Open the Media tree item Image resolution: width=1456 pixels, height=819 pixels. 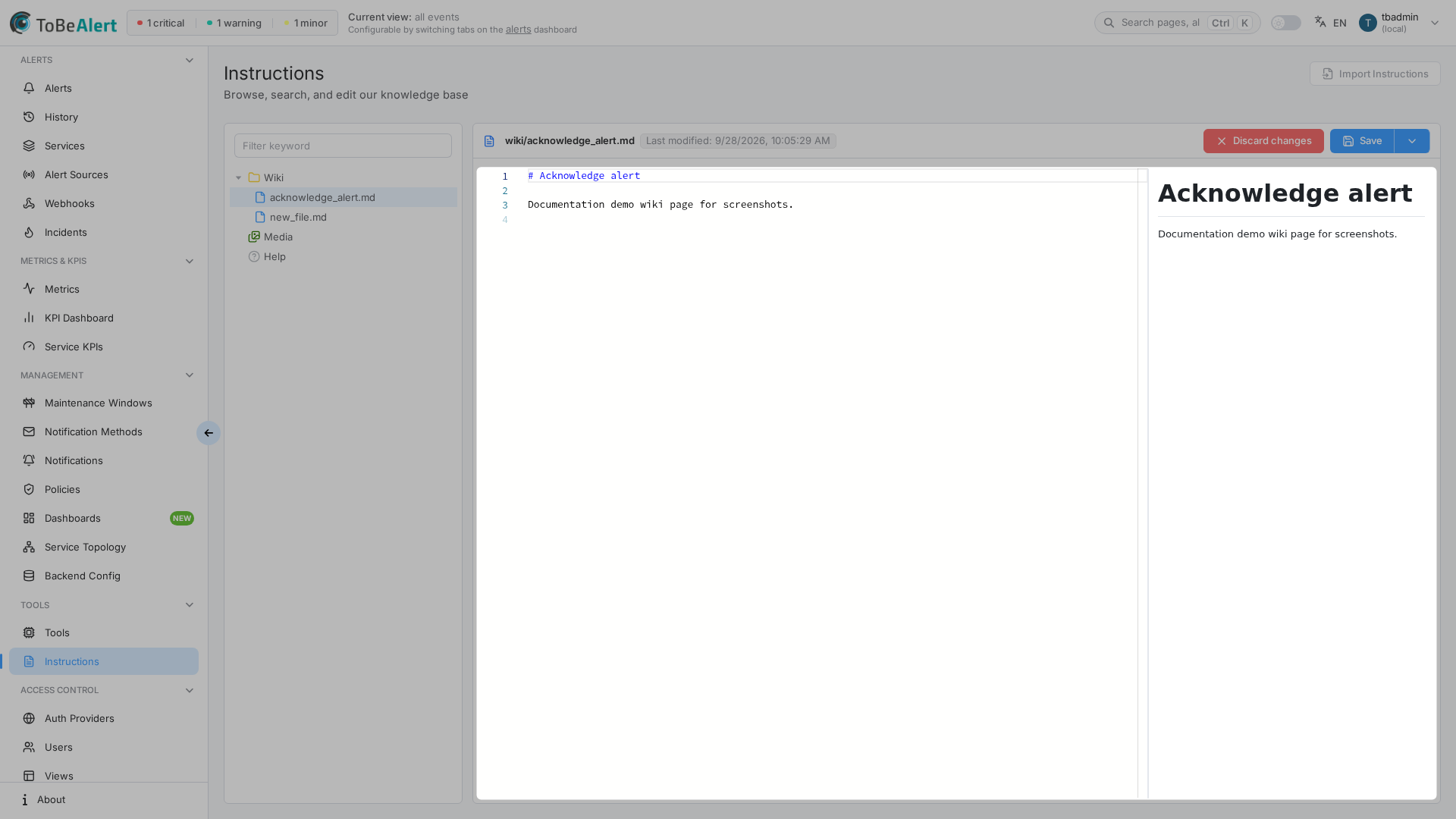pos(344,237)
